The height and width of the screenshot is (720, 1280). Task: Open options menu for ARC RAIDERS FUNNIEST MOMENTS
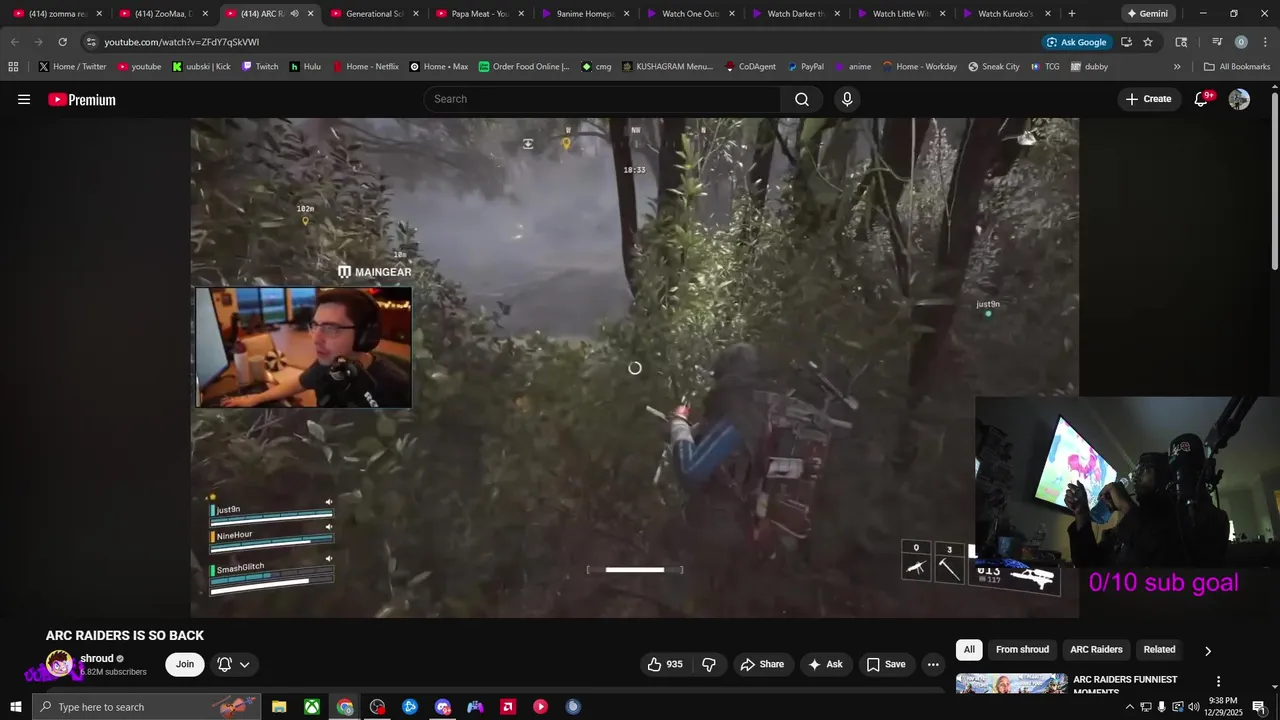tap(1218, 681)
